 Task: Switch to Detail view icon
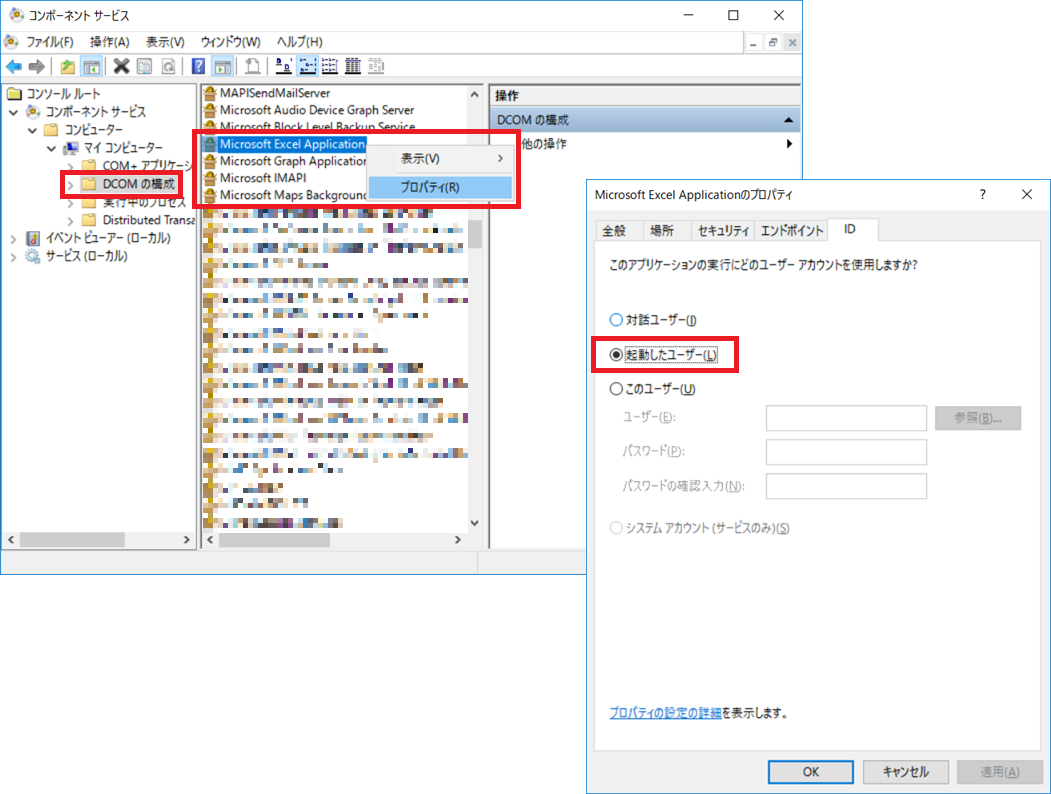coord(353,66)
